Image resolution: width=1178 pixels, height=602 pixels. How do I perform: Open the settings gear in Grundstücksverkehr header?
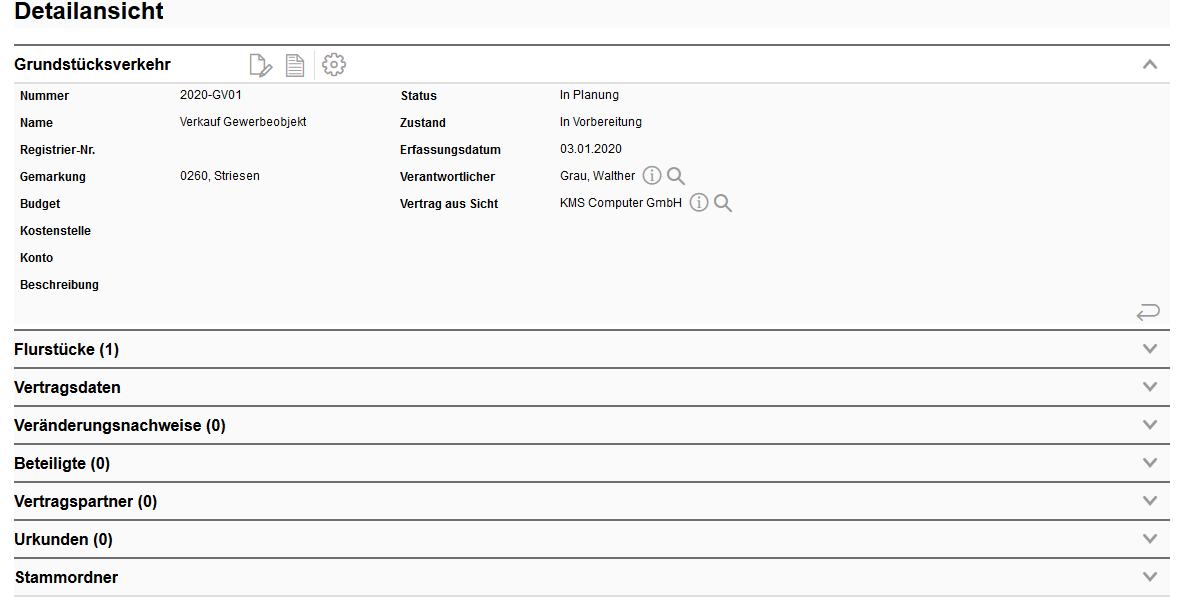[334, 66]
